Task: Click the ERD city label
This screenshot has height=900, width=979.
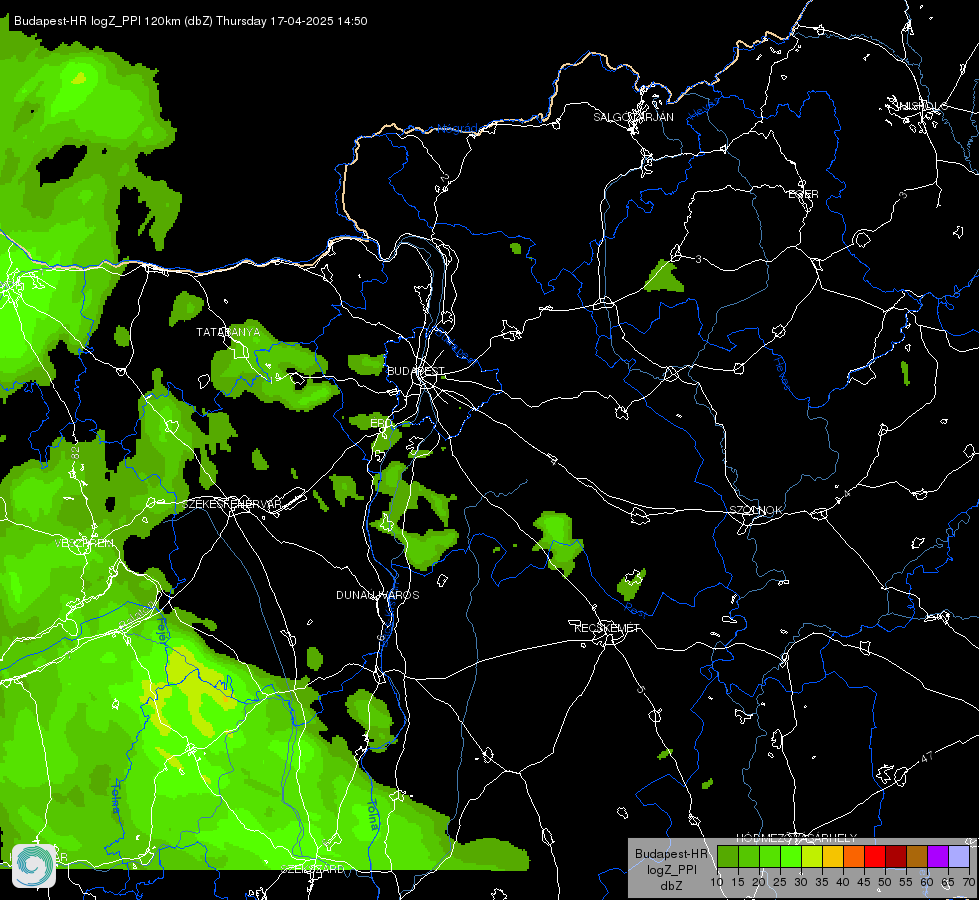Action: [380, 423]
